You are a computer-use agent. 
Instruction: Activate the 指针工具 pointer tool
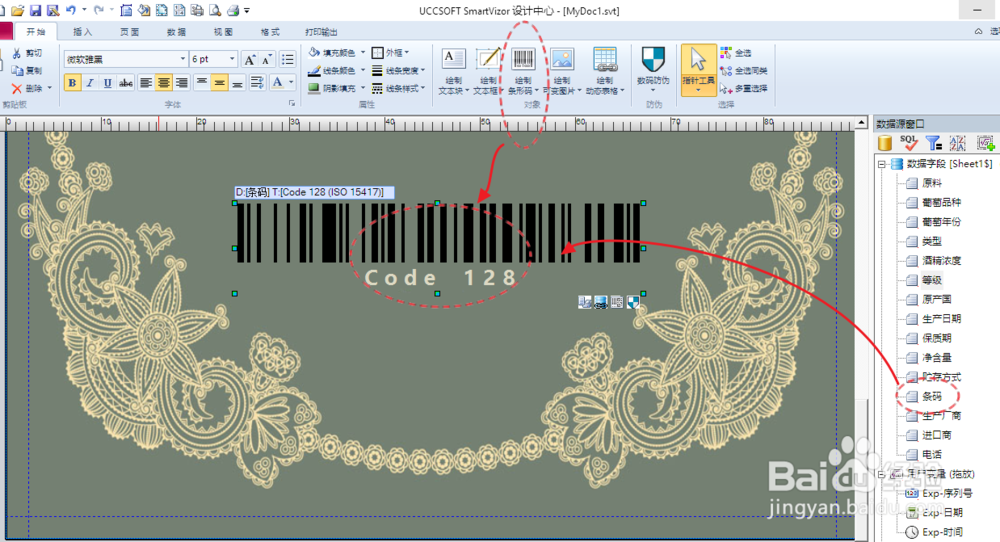click(x=698, y=70)
